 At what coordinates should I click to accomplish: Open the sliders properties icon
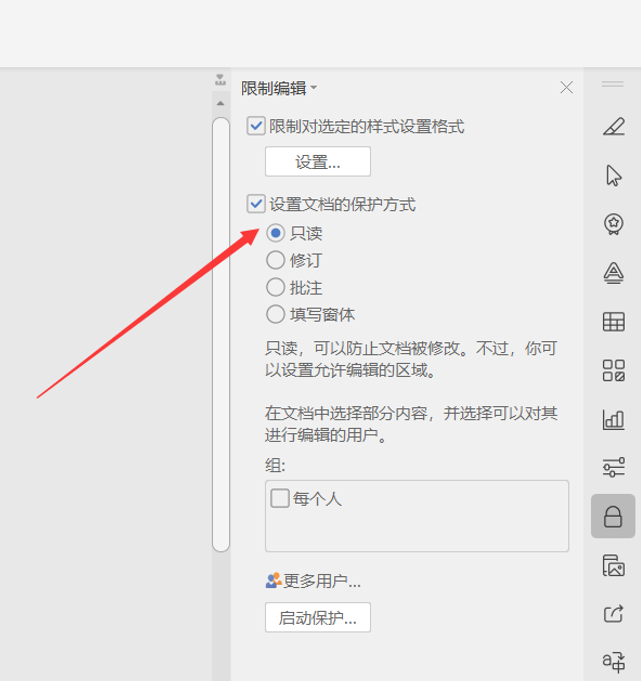(x=614, y=467)
